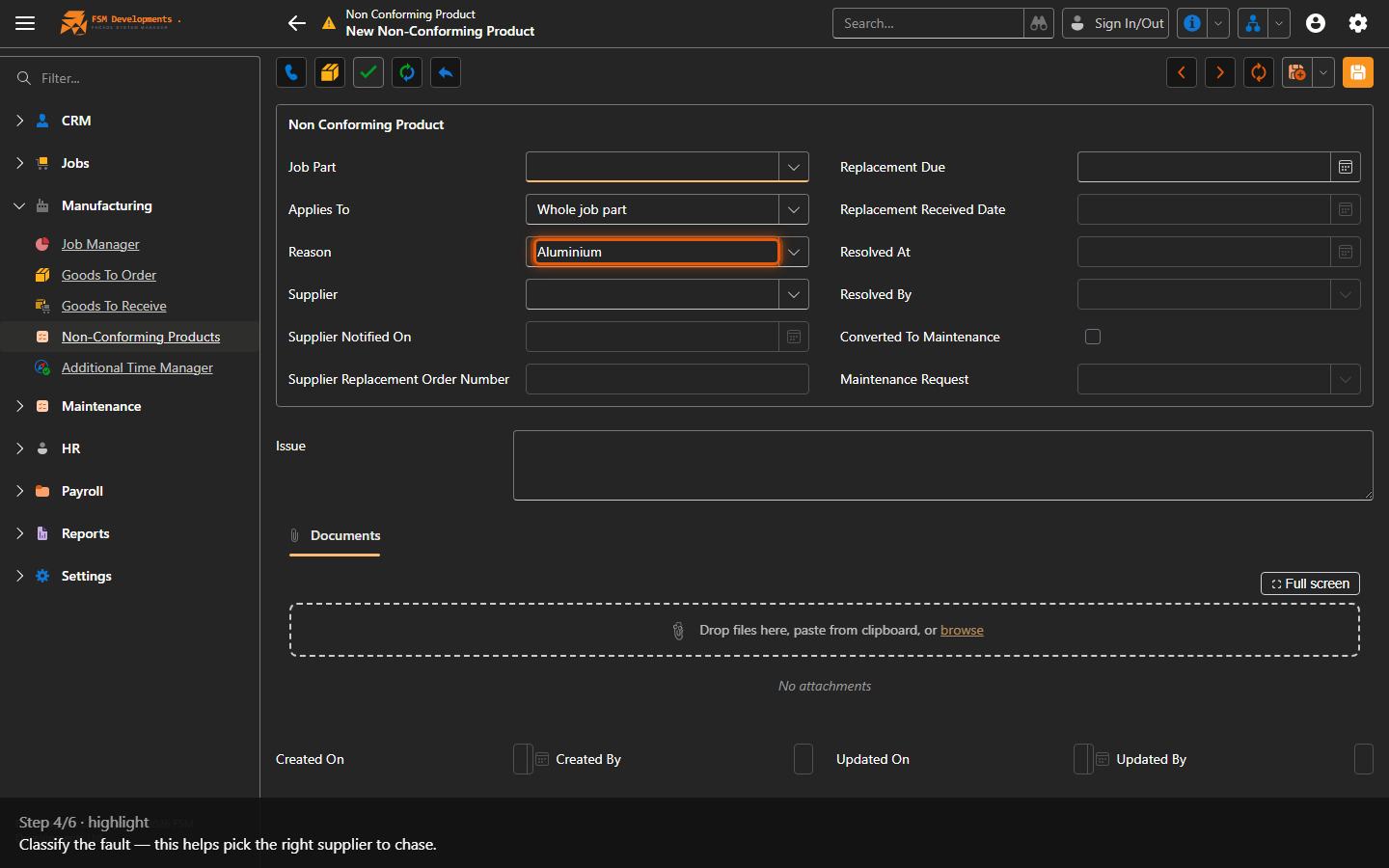
Task: Click the browse link to attach files
Action: point(962,630)
